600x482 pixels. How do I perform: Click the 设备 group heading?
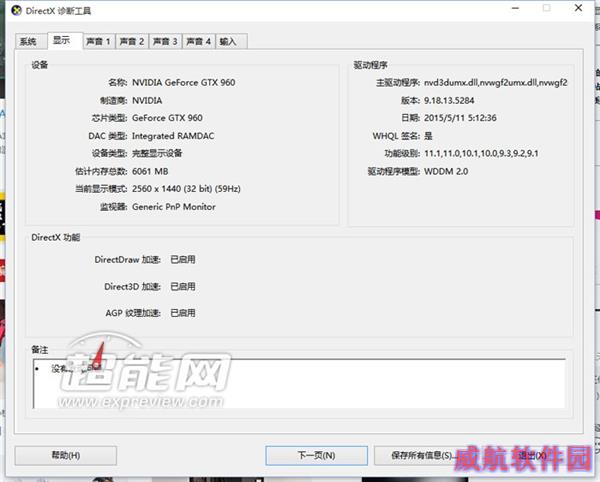coord(40,65)
